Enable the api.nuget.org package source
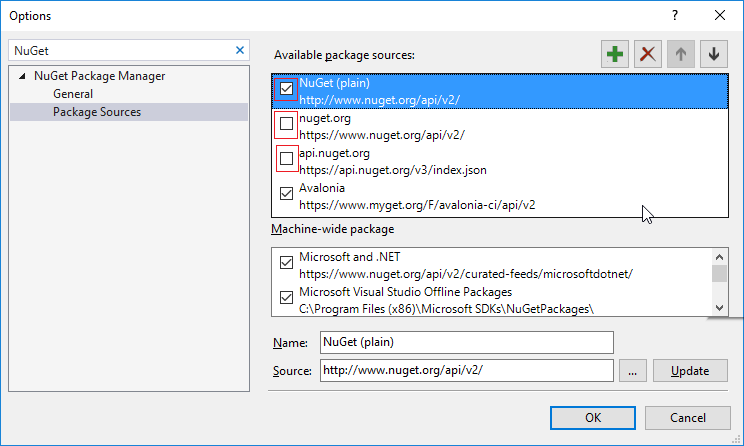 tap(287, 158)
